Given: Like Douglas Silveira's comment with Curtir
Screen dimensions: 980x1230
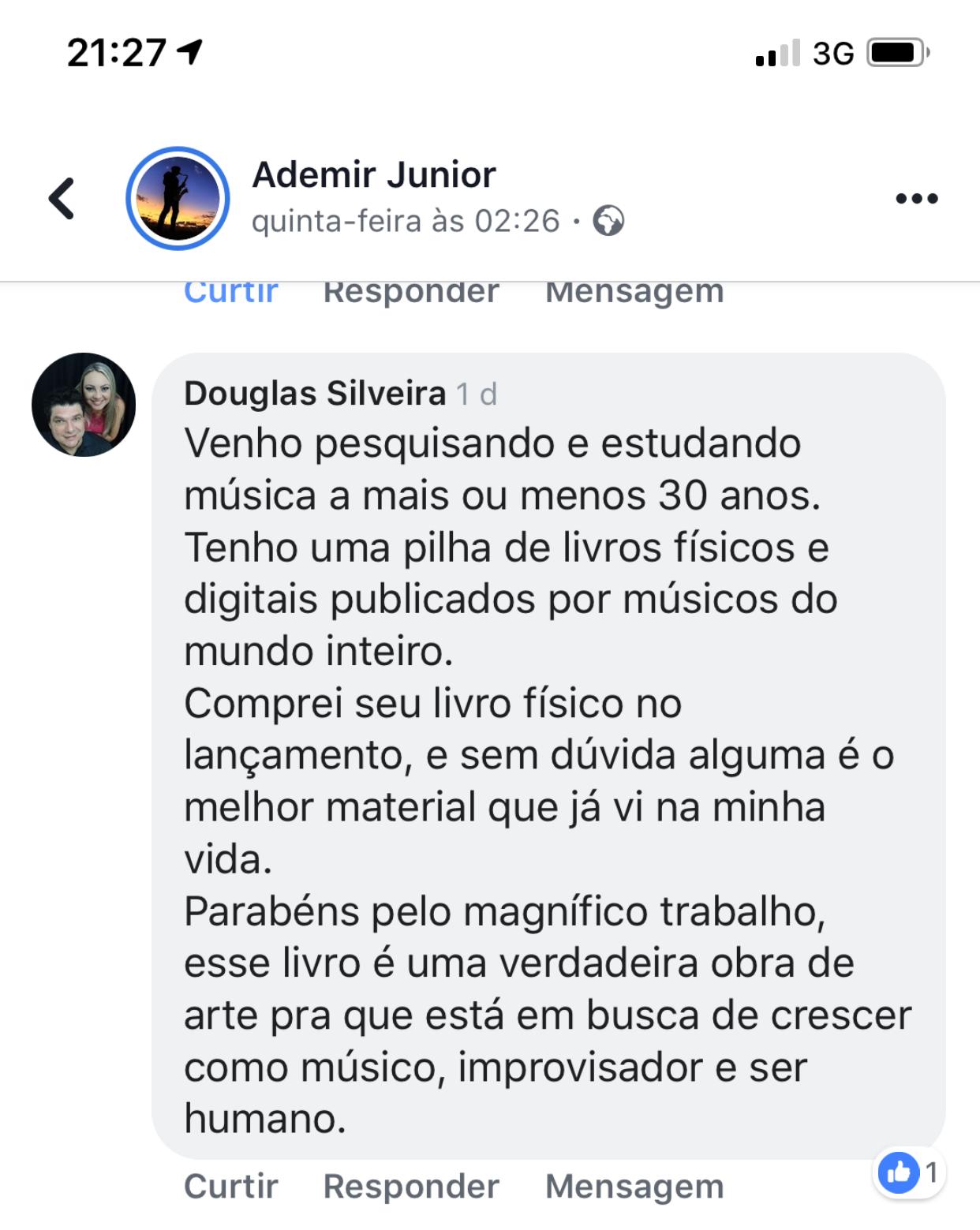Looking at the screenshot, I should (x=230, y=1187).
